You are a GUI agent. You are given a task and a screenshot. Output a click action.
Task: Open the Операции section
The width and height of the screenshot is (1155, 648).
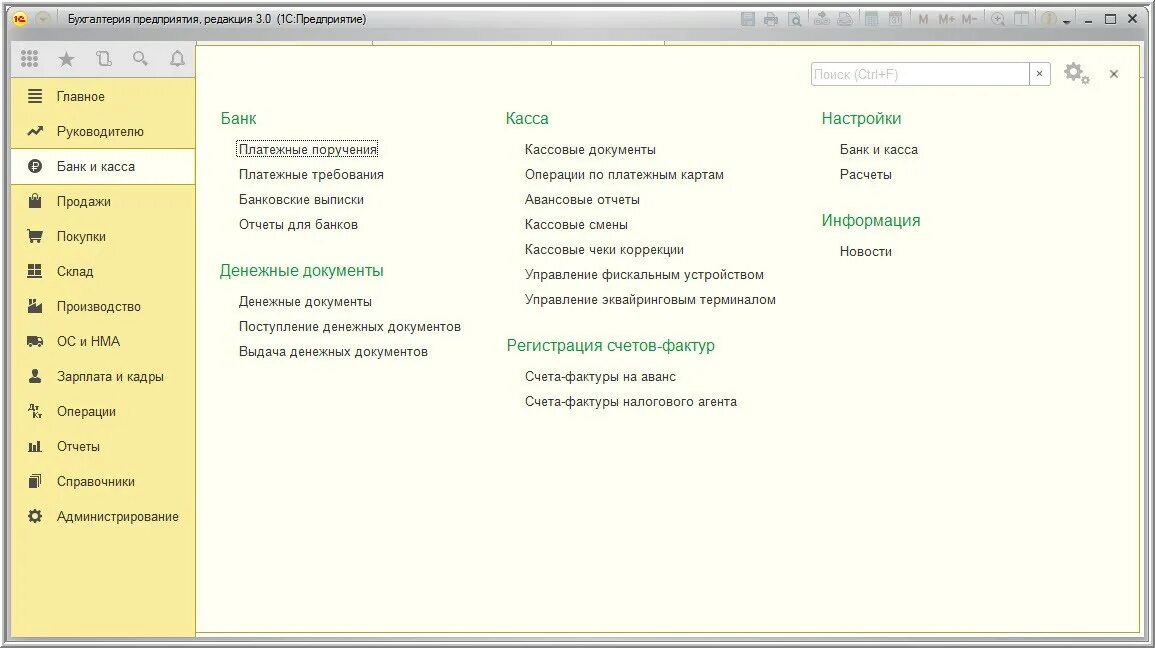(103, 411)
